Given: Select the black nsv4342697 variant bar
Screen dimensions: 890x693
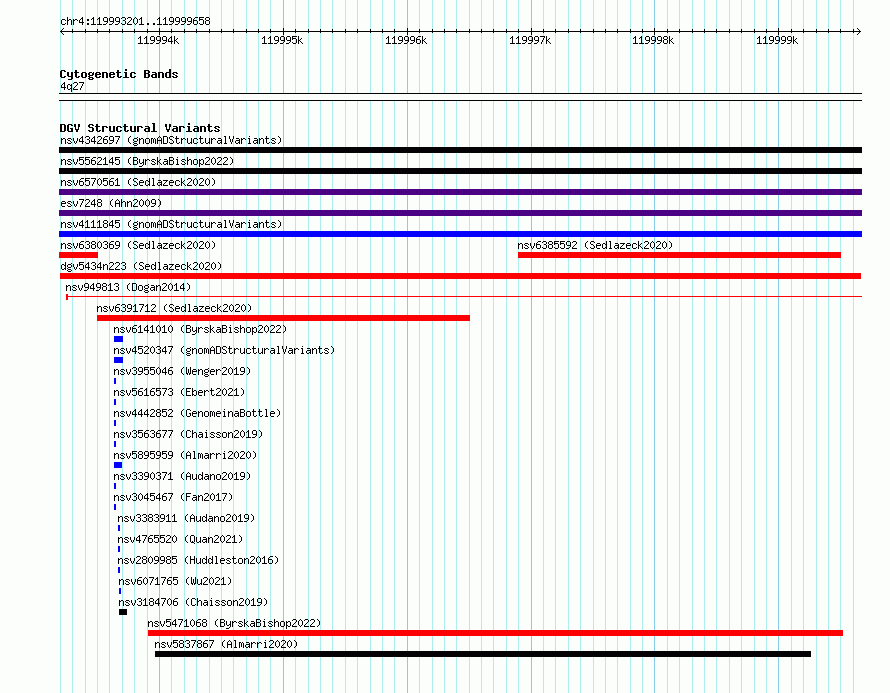Looking at the screenshot, I should 460,150.
